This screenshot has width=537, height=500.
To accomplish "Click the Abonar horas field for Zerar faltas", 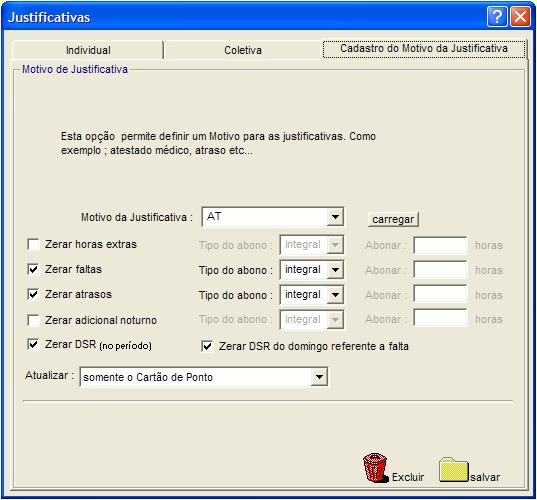I will pos(440,270).
